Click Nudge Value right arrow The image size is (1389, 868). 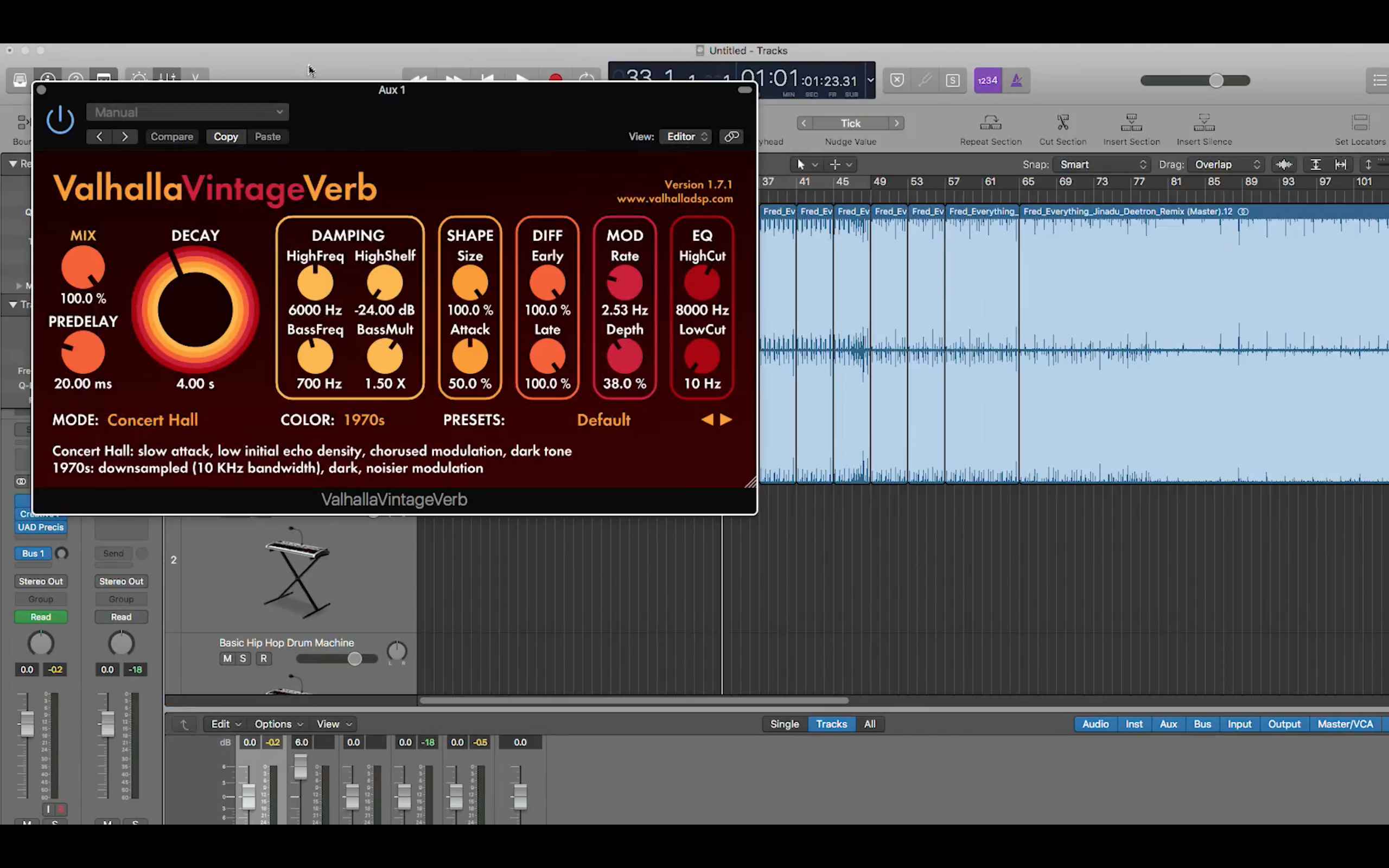pyautogui.click(x=896, y=124)
